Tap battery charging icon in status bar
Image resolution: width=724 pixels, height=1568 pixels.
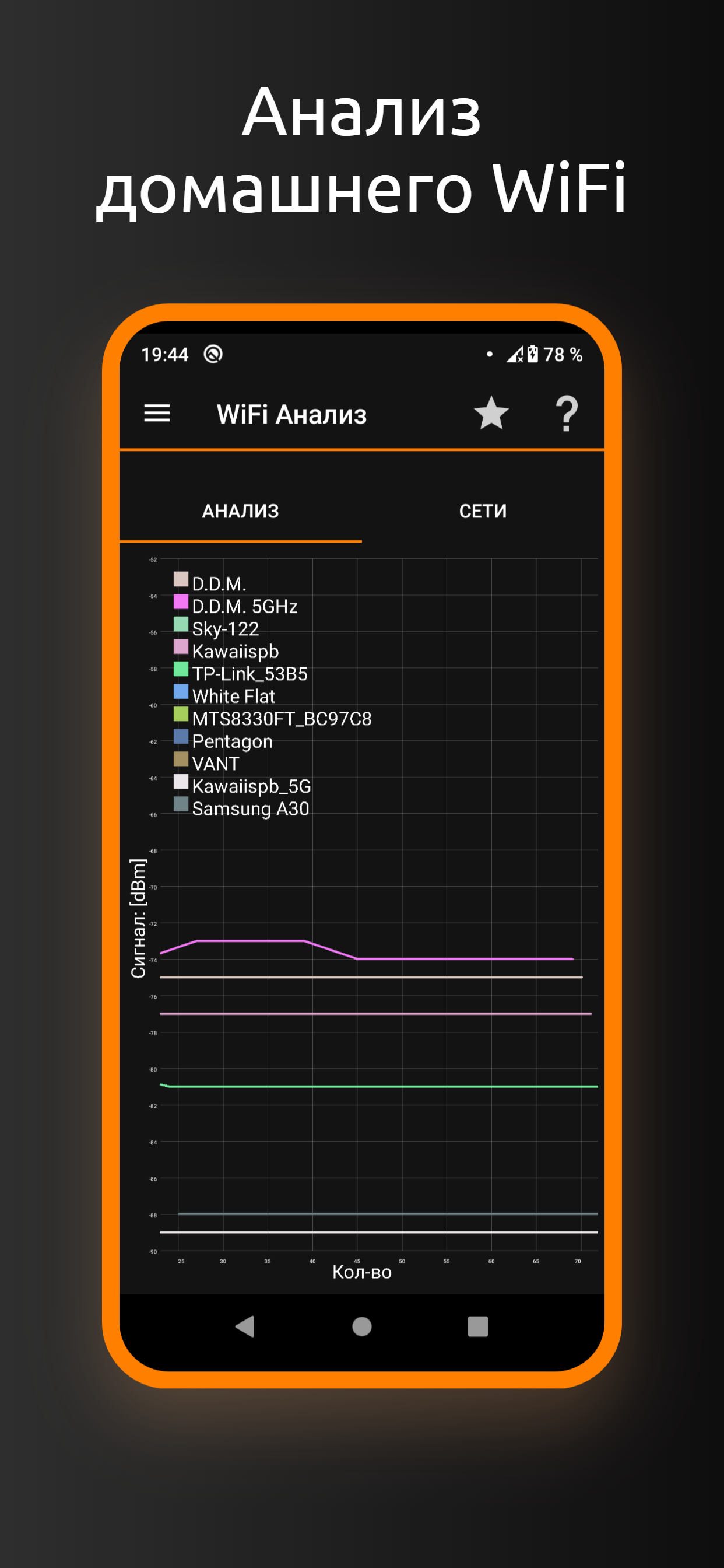532,353
